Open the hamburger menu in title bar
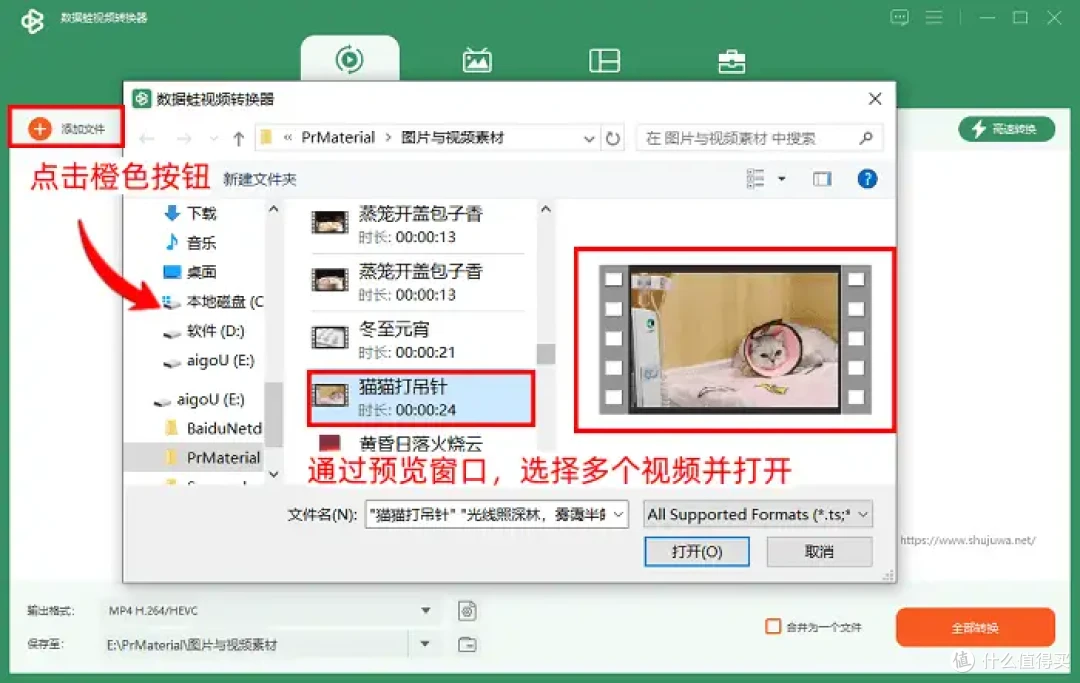The width and height of the screenshot is (1080, 683). pos(934,17)
